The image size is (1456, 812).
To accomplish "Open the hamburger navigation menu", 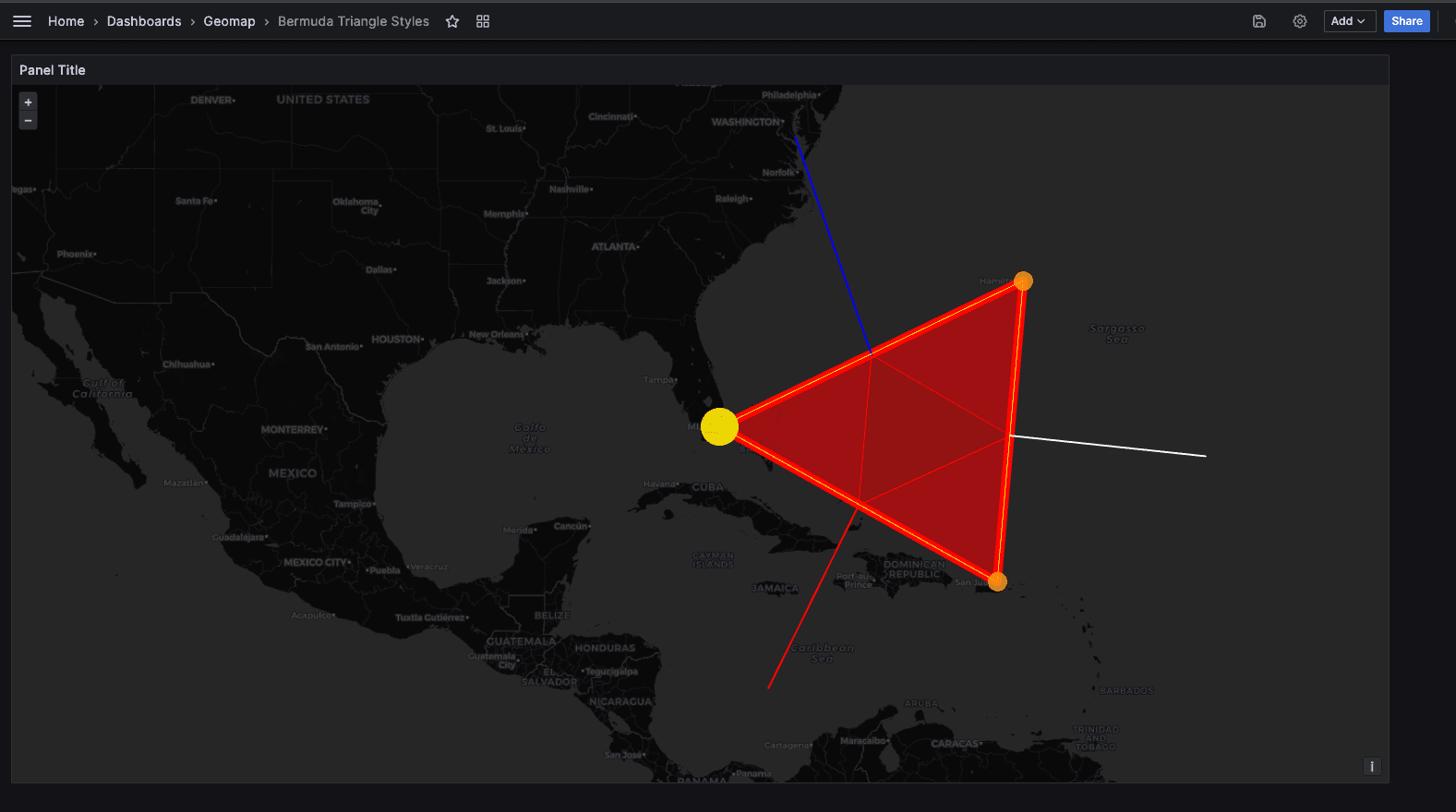I will (22, 21).
